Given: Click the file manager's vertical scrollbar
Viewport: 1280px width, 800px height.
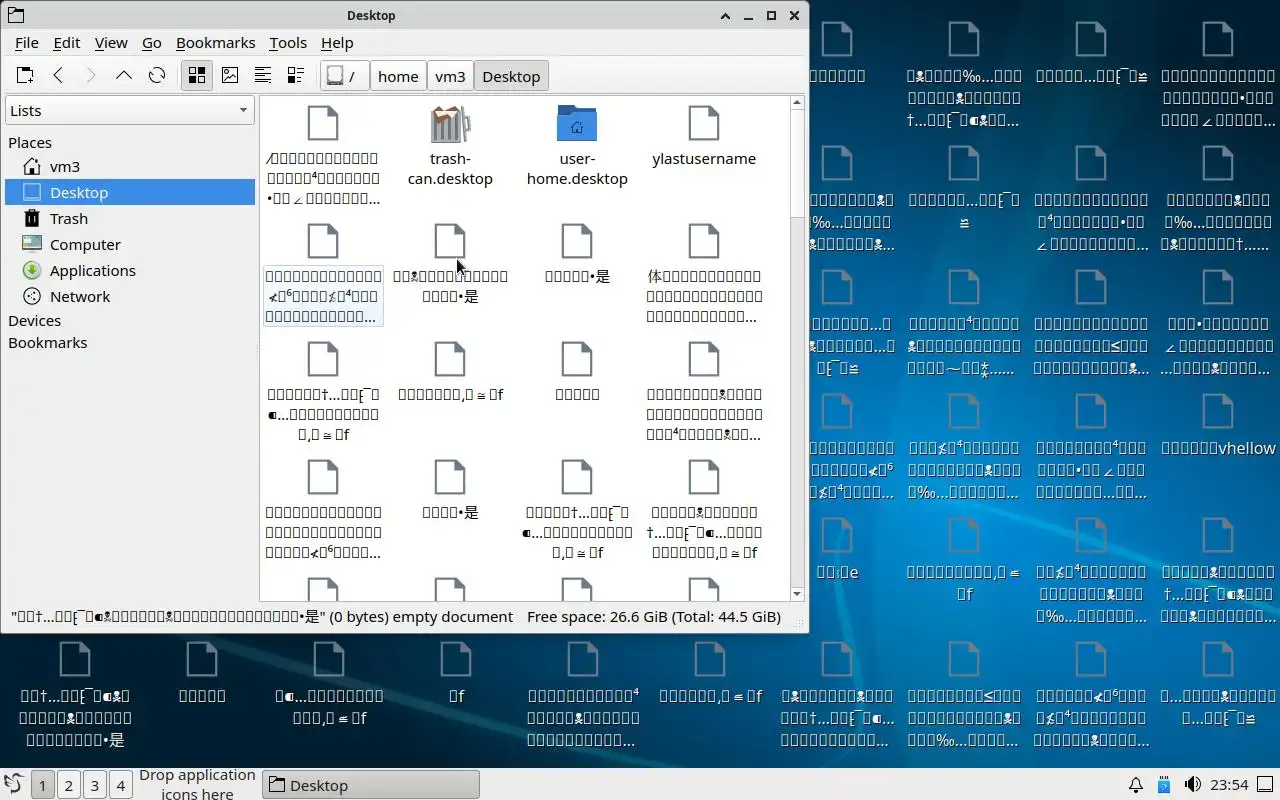Looking at the screenshot, I should coord(797,164).
